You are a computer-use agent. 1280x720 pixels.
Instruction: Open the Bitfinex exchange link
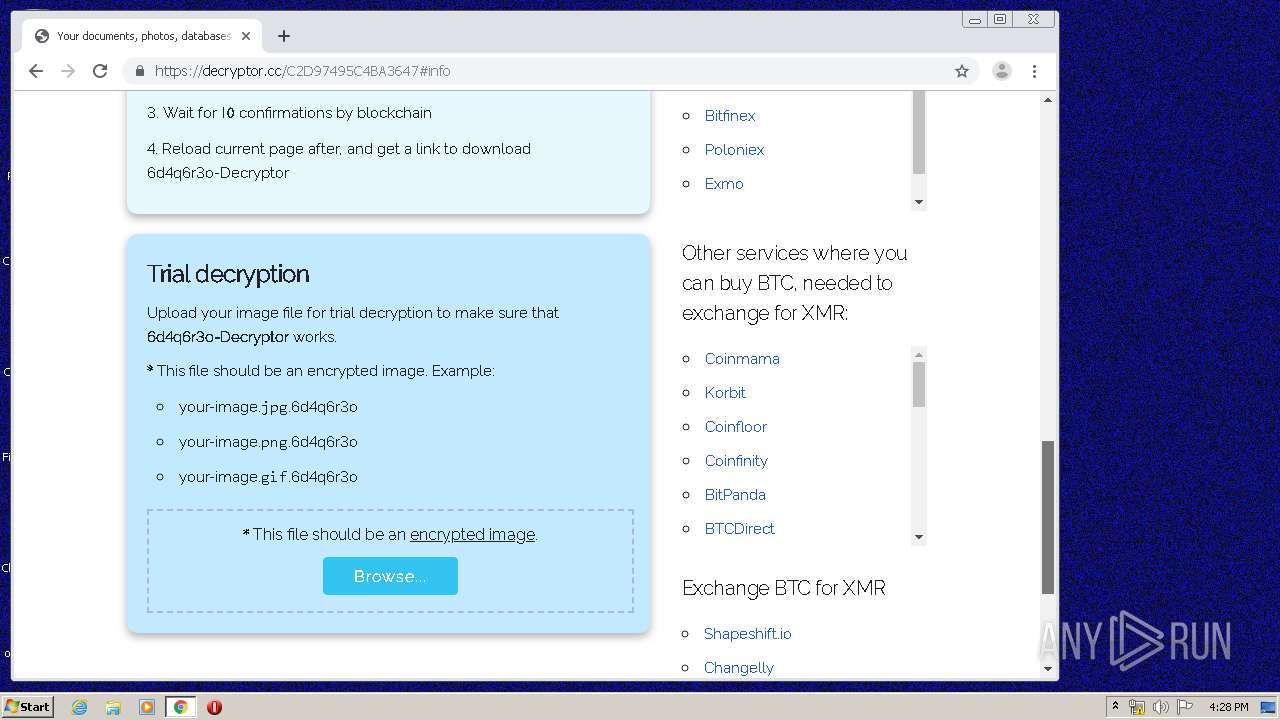tap(730, 116)
